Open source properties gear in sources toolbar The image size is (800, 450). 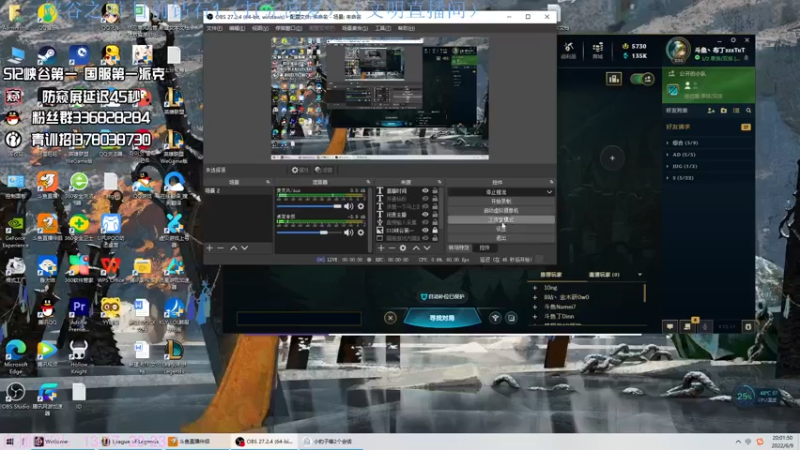tap(403, 248)
